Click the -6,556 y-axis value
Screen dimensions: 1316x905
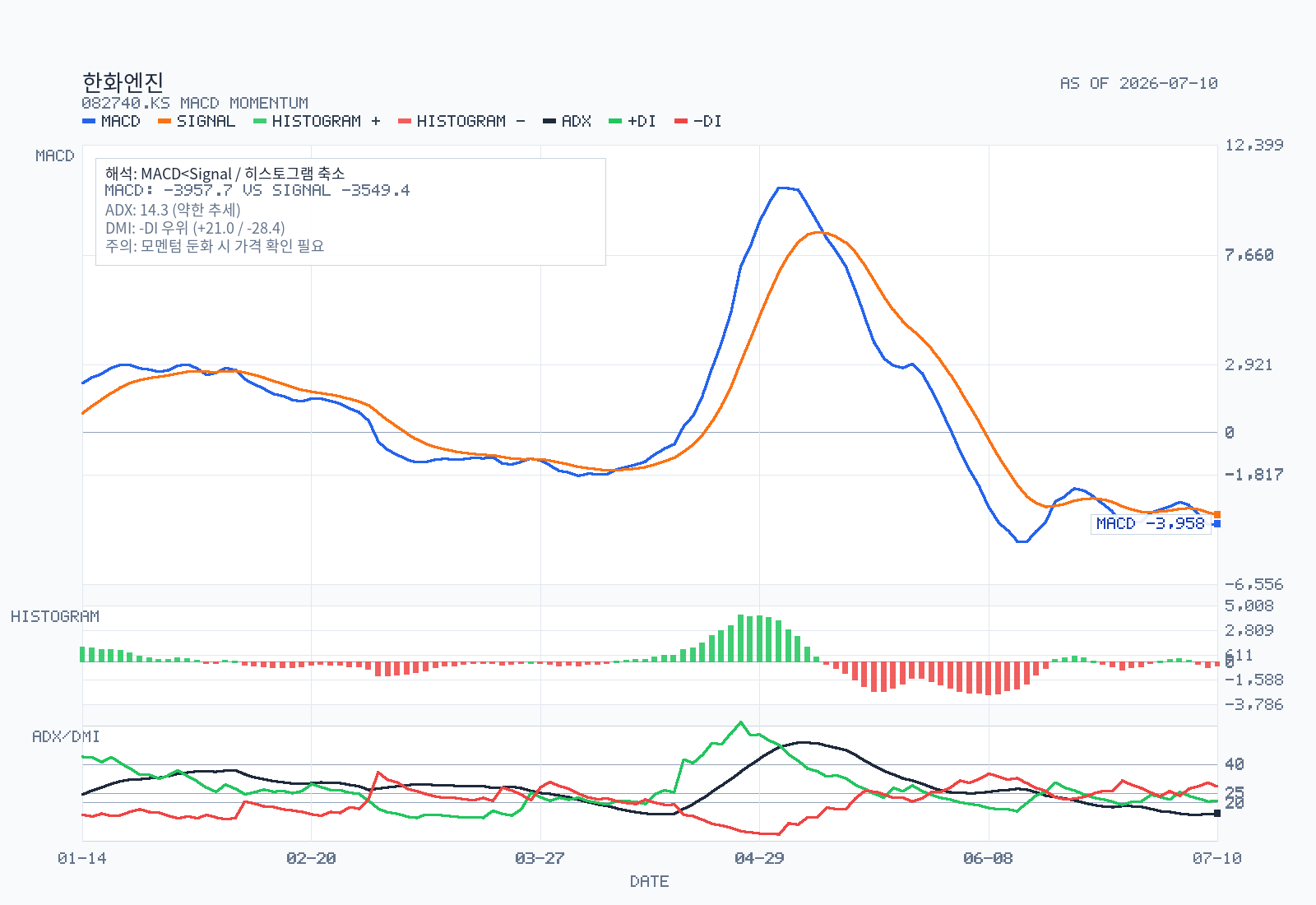point(1254,584)
